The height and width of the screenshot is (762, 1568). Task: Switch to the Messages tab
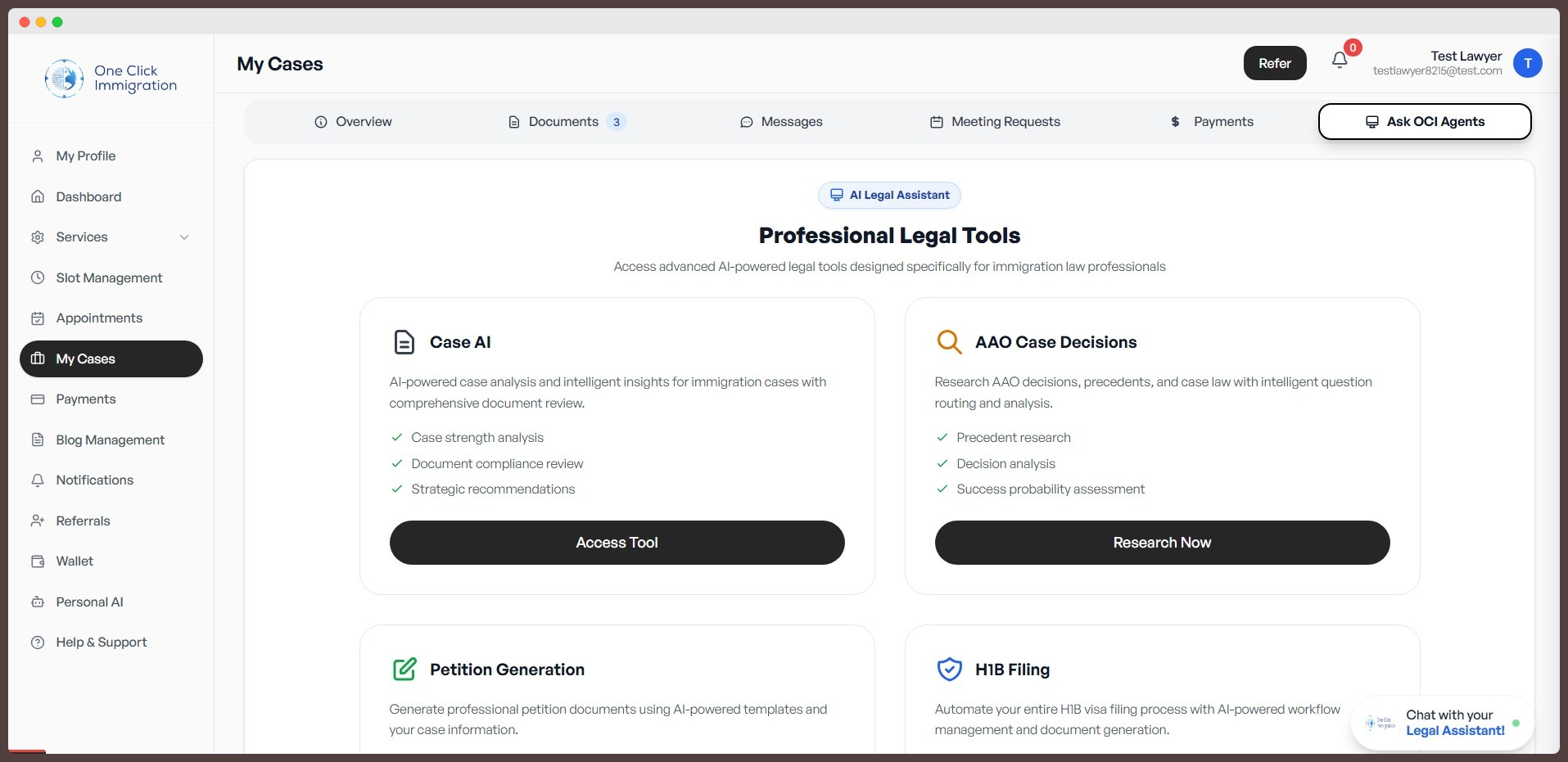781,121
